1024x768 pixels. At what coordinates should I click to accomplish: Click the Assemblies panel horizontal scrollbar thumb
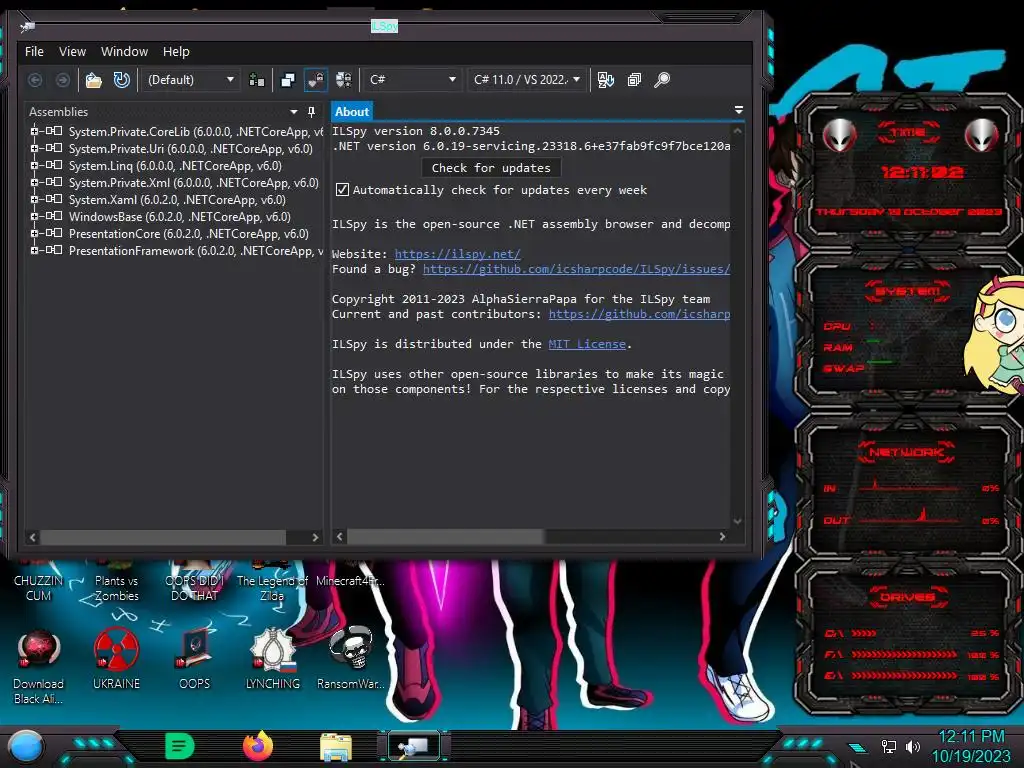tap(163, 537)
